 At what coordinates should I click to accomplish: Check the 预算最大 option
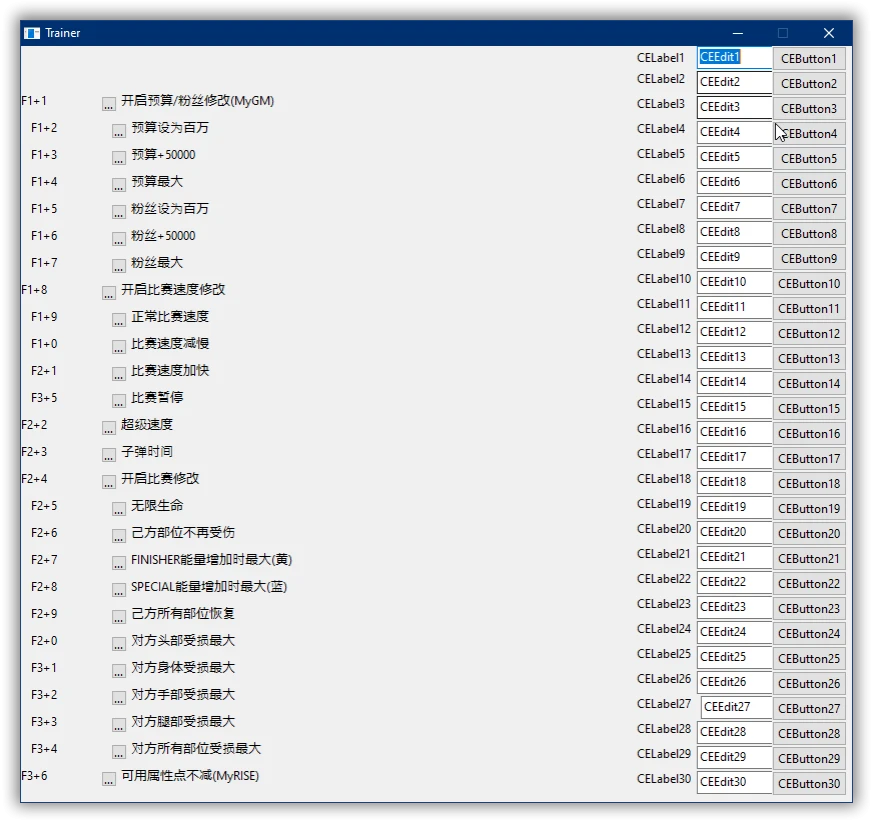pyautogui.click(x=118, y=185)
